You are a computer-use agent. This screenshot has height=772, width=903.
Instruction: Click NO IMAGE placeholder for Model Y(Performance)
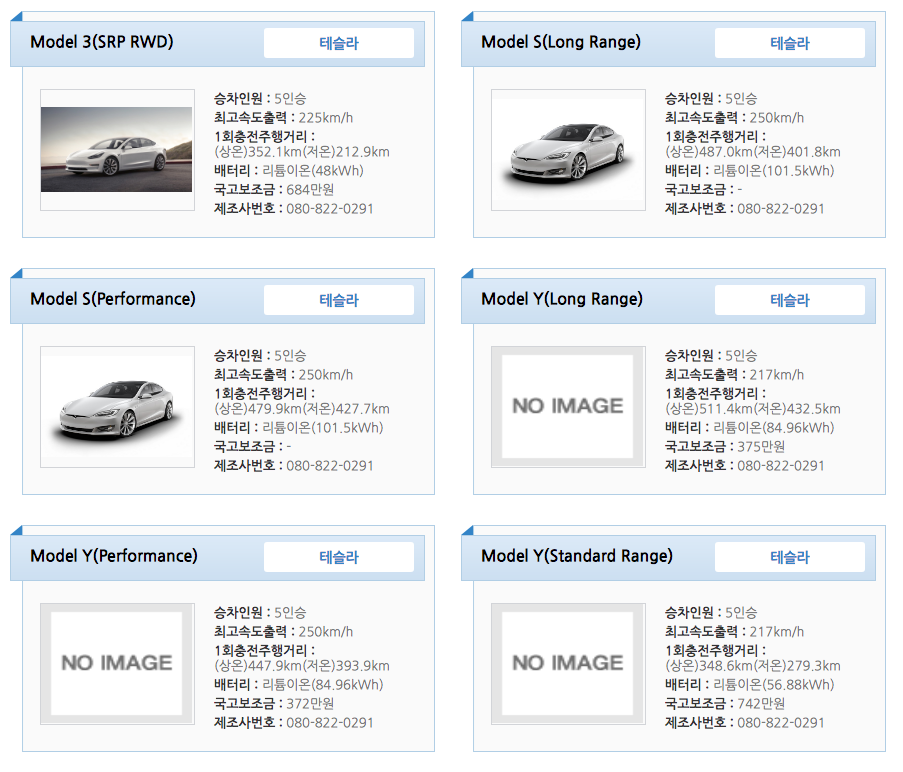click(x=117, y=663)
